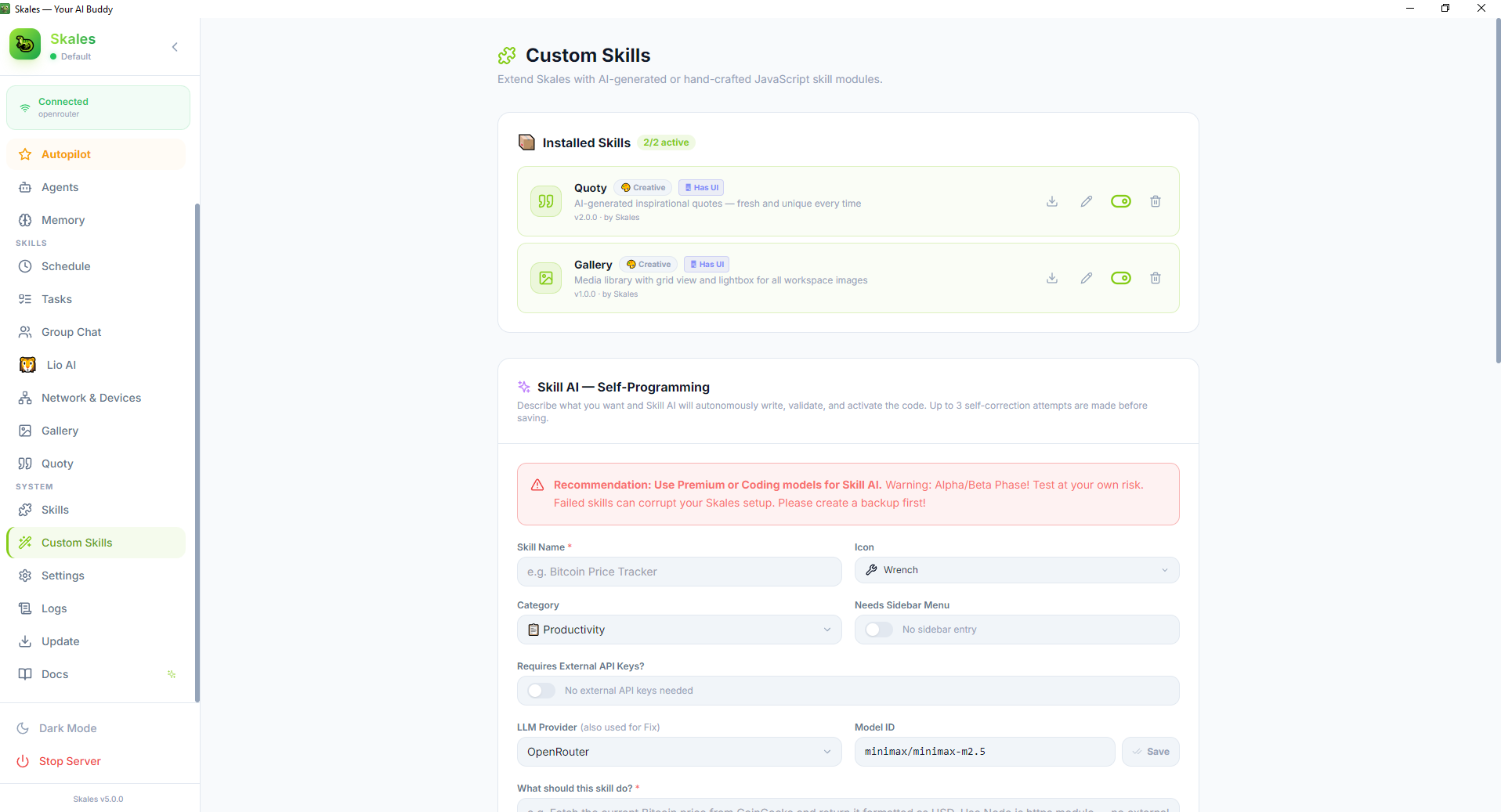Click the Creative tag on Gallery
Screen dimensions: 1501x812
pyautogui.click(x=649, y=265)
